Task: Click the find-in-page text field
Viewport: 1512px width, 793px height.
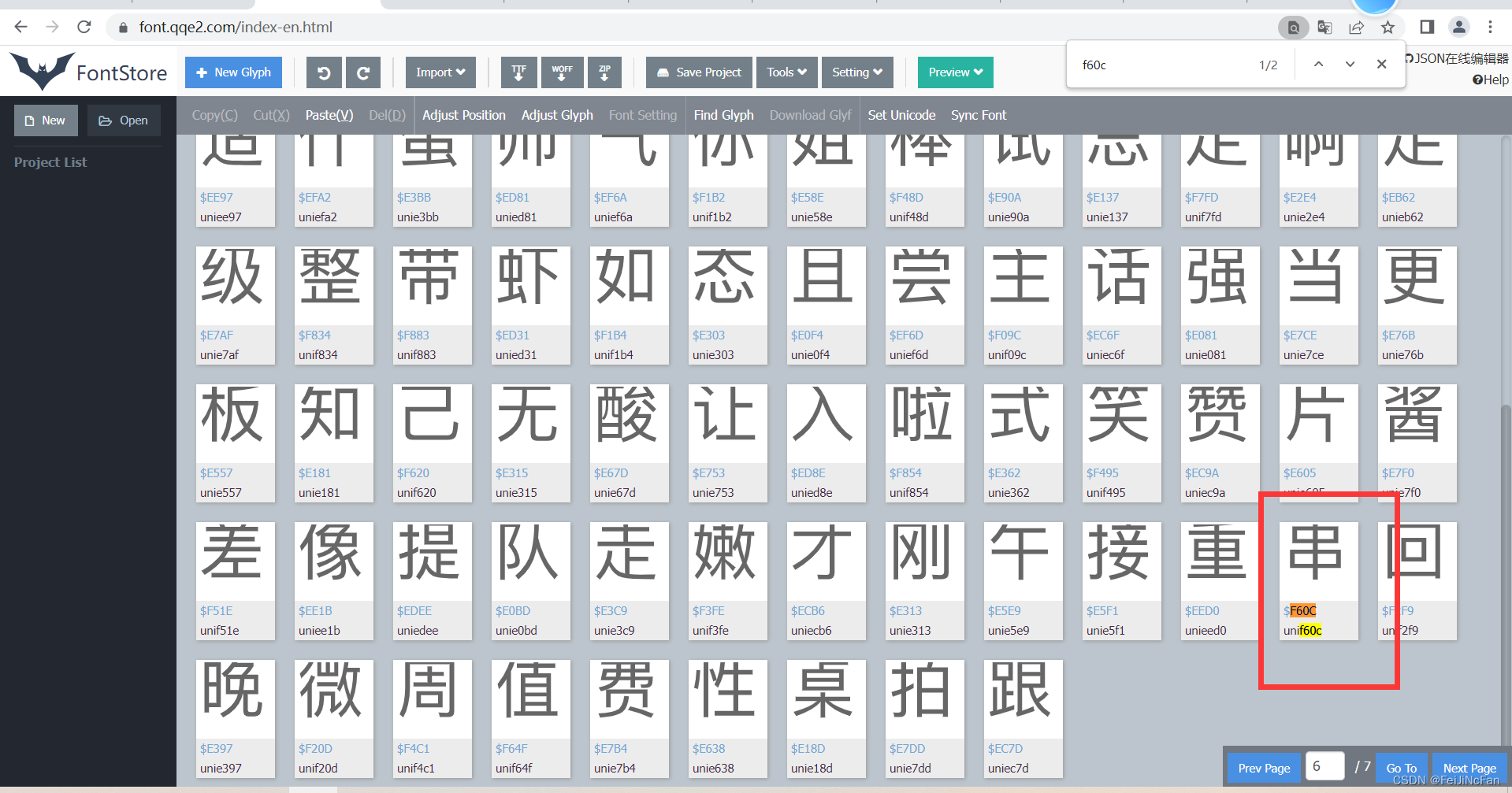Action: (x=1162, y=65)
